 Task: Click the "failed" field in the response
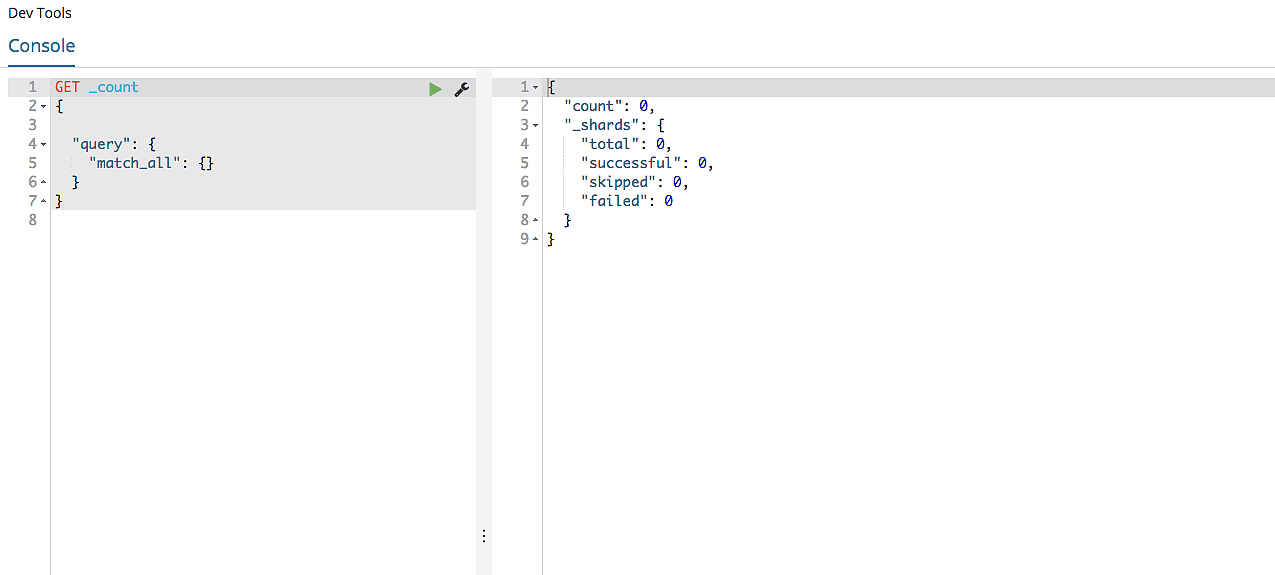tap(617, 201)
